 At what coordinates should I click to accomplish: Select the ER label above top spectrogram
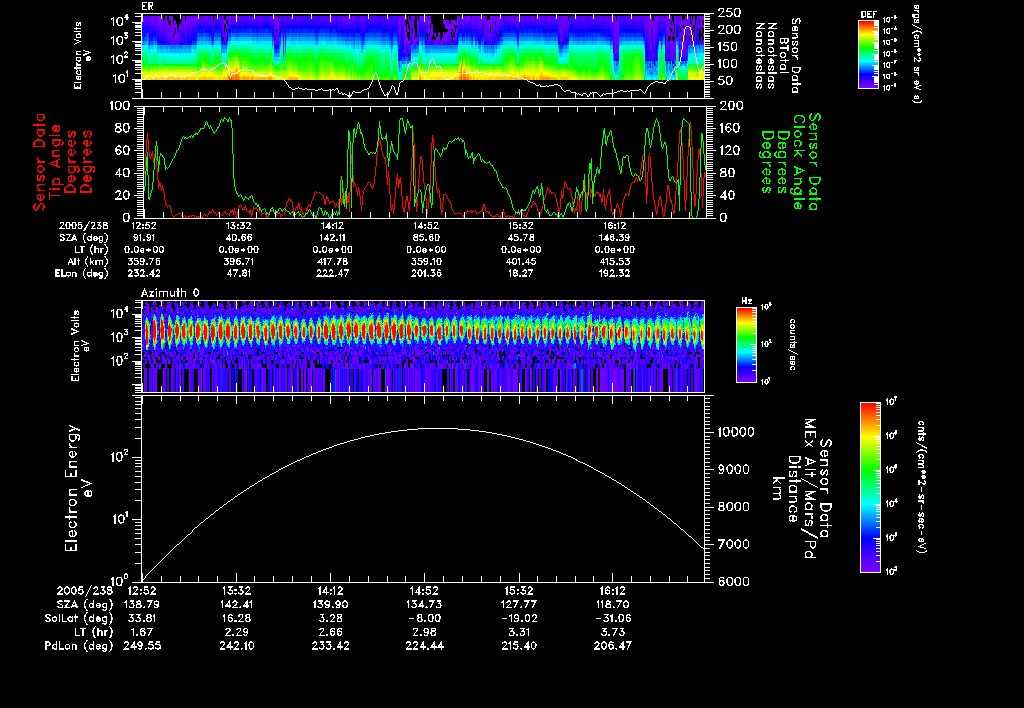148,6
